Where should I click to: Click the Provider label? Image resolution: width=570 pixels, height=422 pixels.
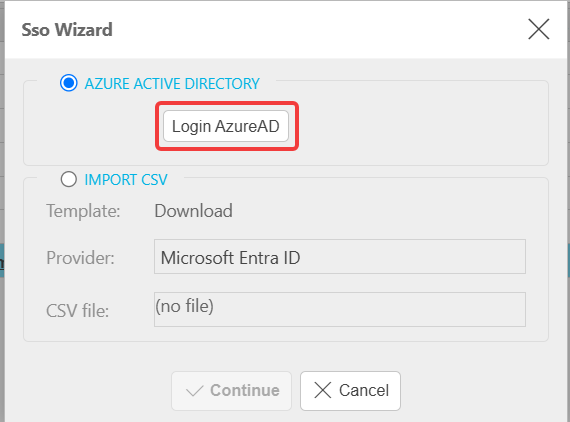[80, 258]
